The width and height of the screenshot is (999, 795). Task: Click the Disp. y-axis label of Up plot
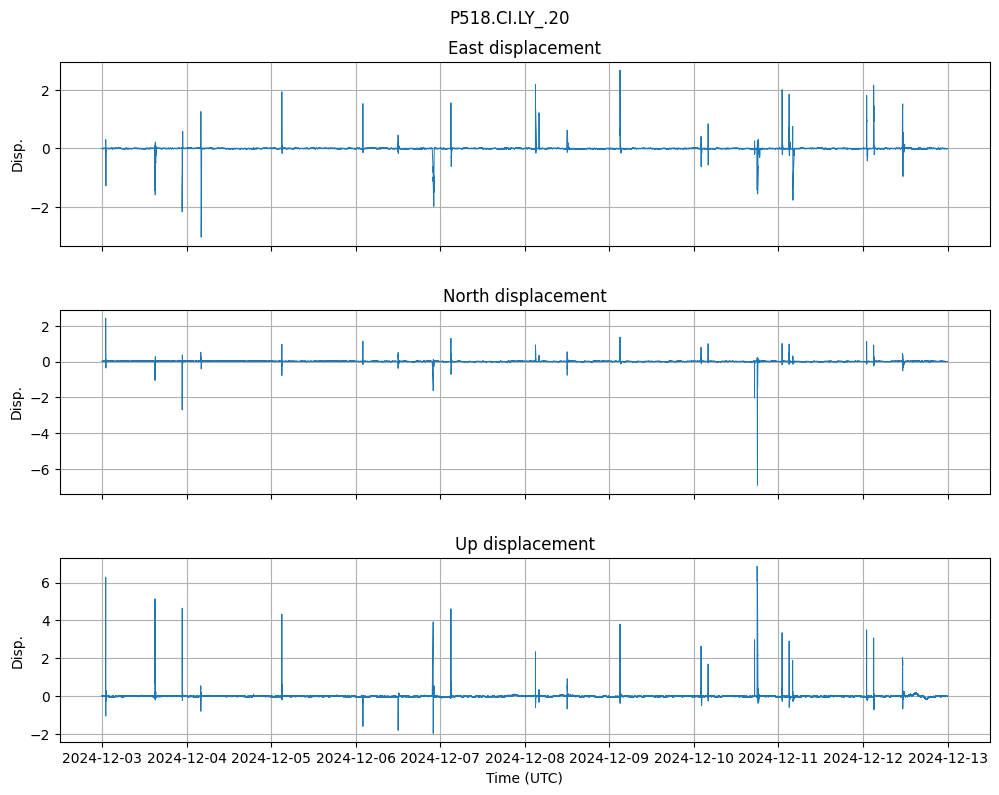[17, 650]
